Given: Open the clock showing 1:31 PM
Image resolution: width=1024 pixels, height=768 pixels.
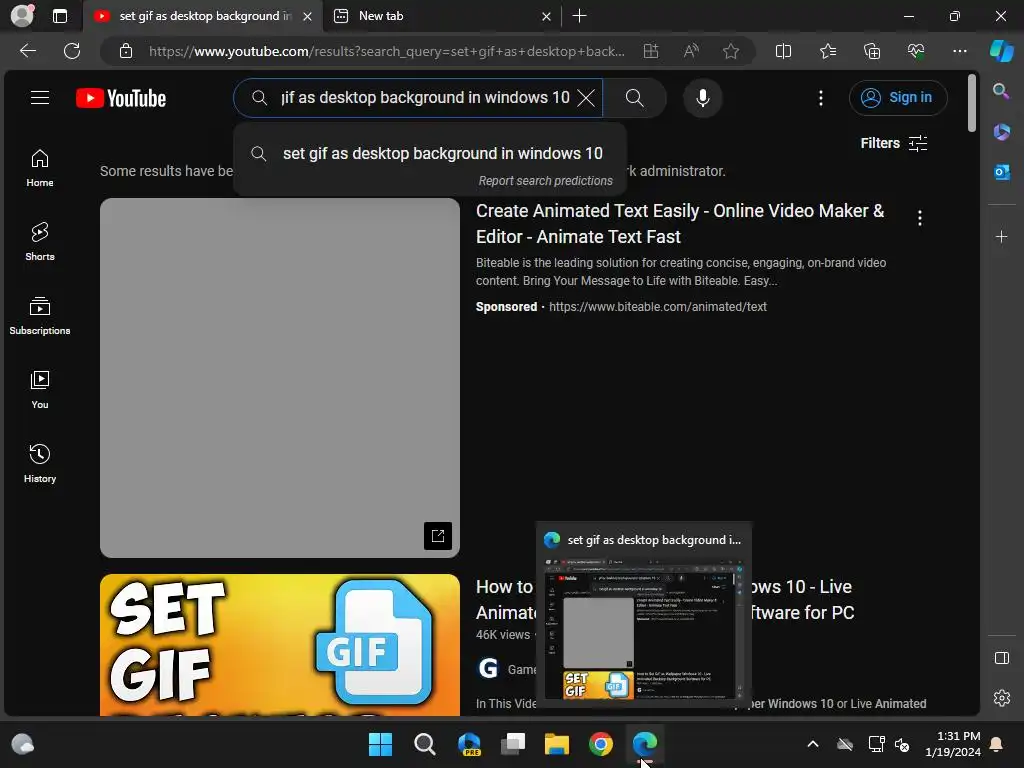Looking at the screenshot, I should pyautogui.click(x=953, y=744).
